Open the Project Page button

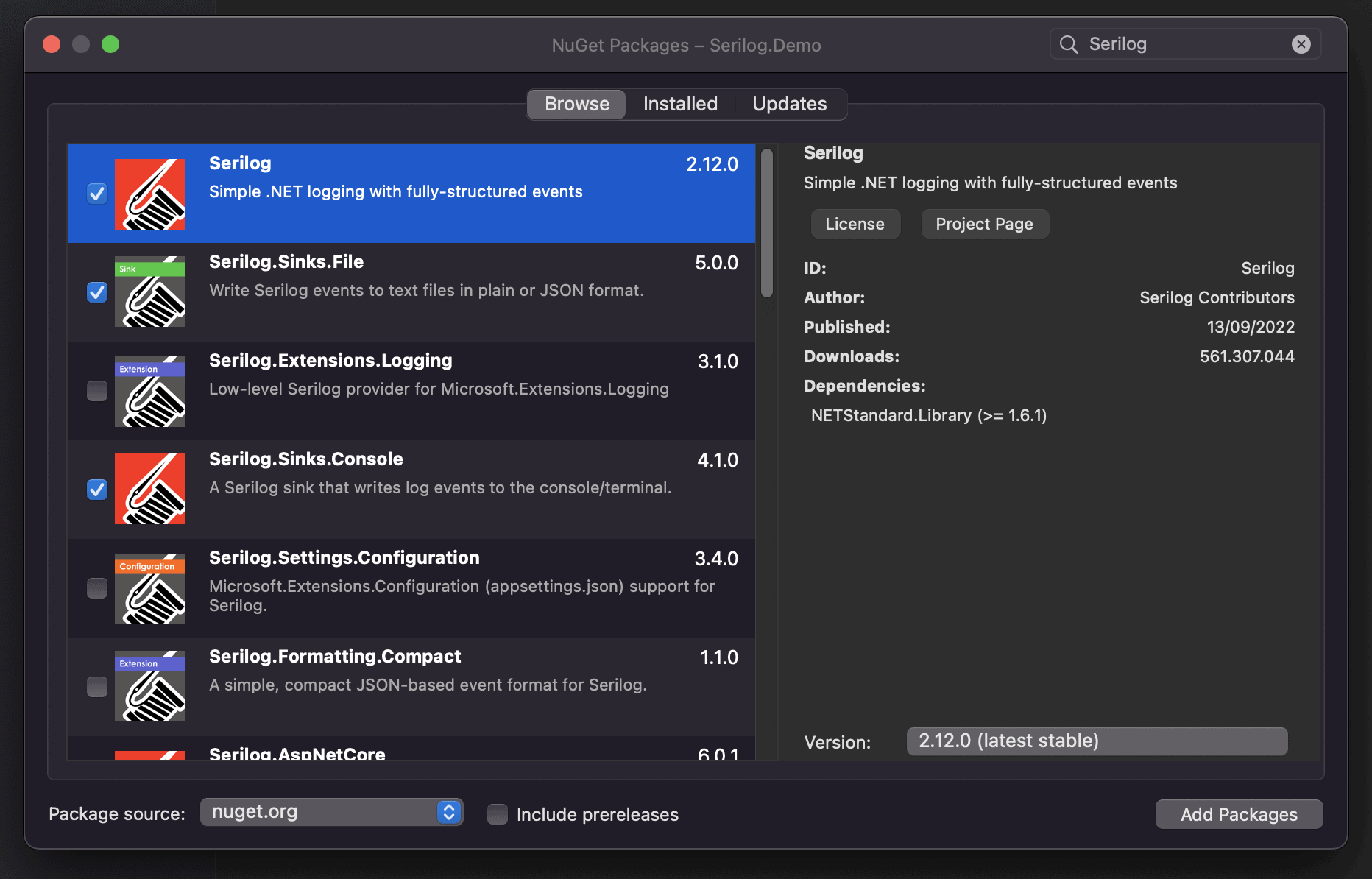coord(985,224)
